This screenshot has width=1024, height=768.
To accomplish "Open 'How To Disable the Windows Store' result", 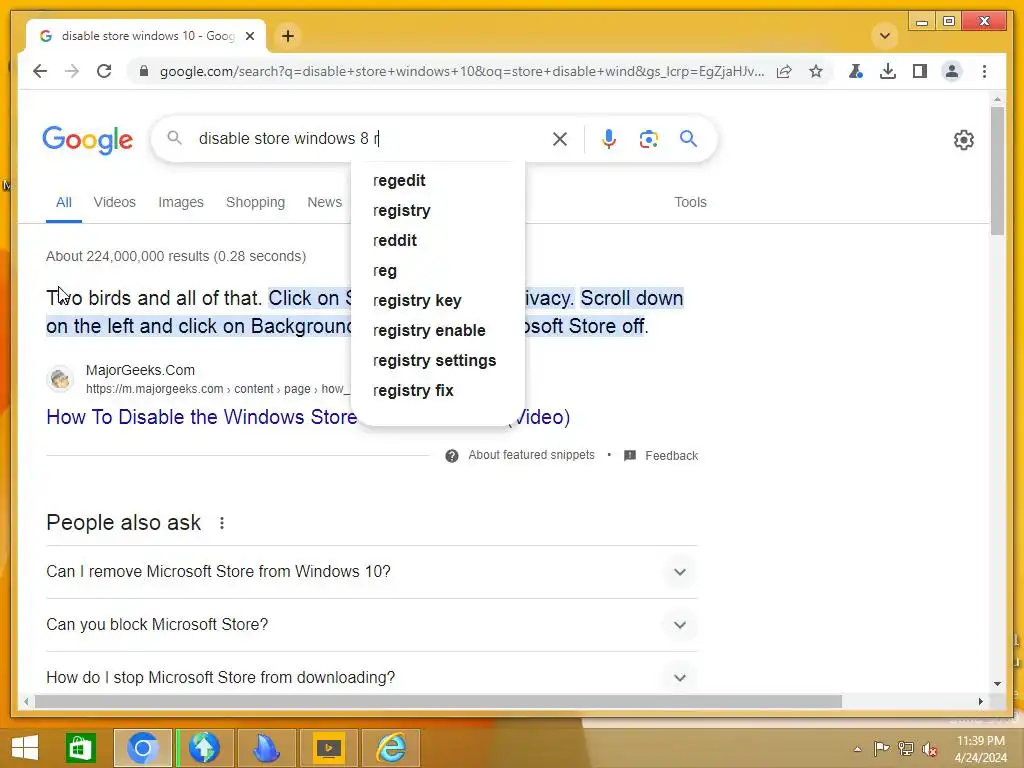I will pyautogui.click(x=202, y=417).
